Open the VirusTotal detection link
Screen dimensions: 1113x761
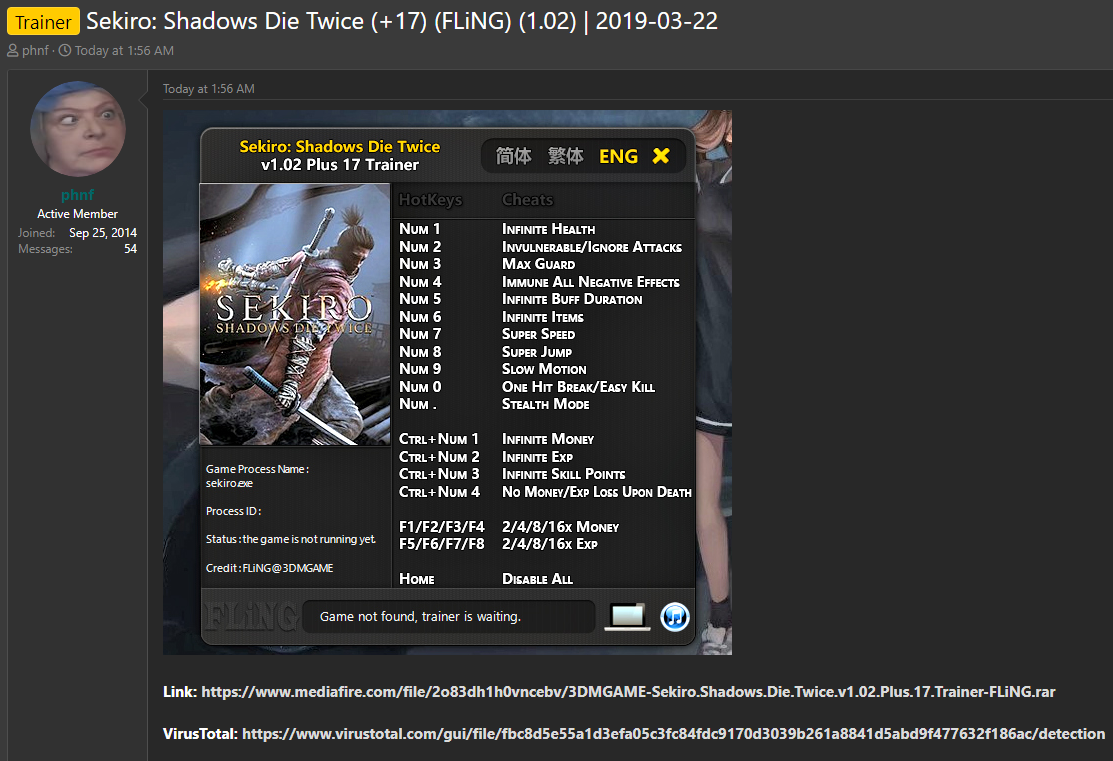[x=674, y=733]
